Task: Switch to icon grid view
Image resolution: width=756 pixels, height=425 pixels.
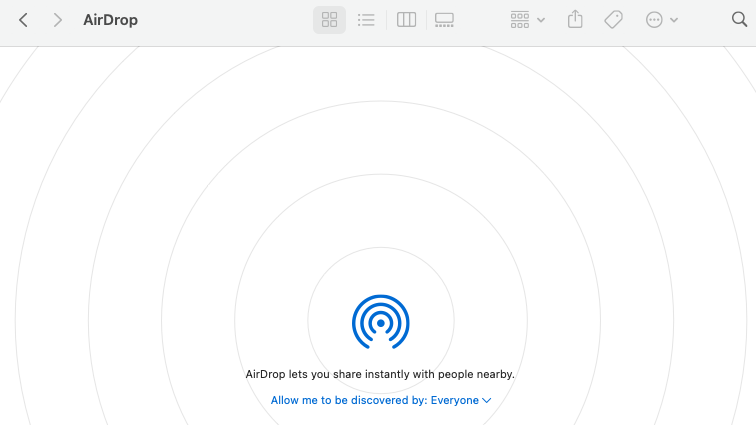Action: [329, 20]
